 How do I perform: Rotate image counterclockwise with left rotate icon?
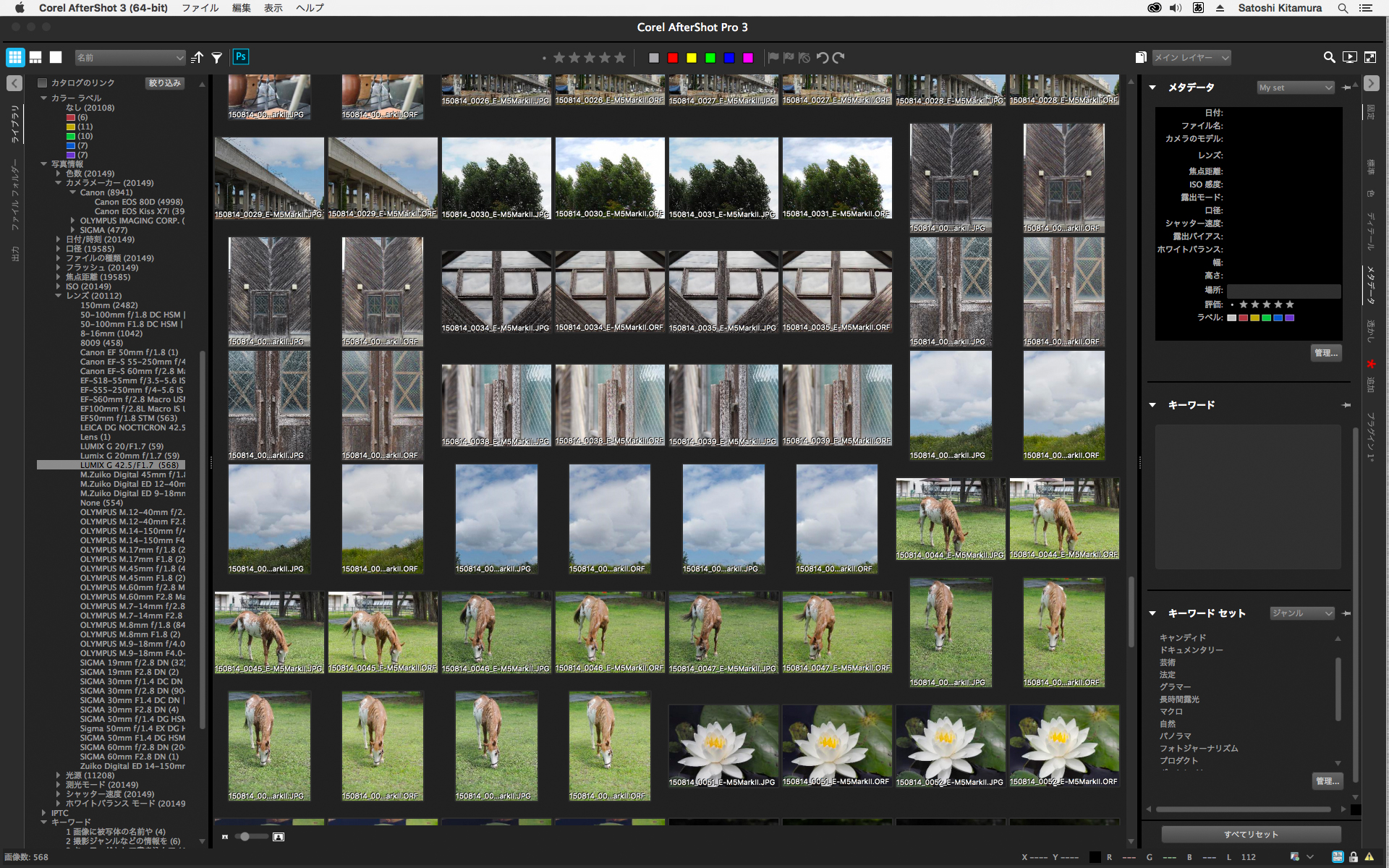tap(823, 58)
